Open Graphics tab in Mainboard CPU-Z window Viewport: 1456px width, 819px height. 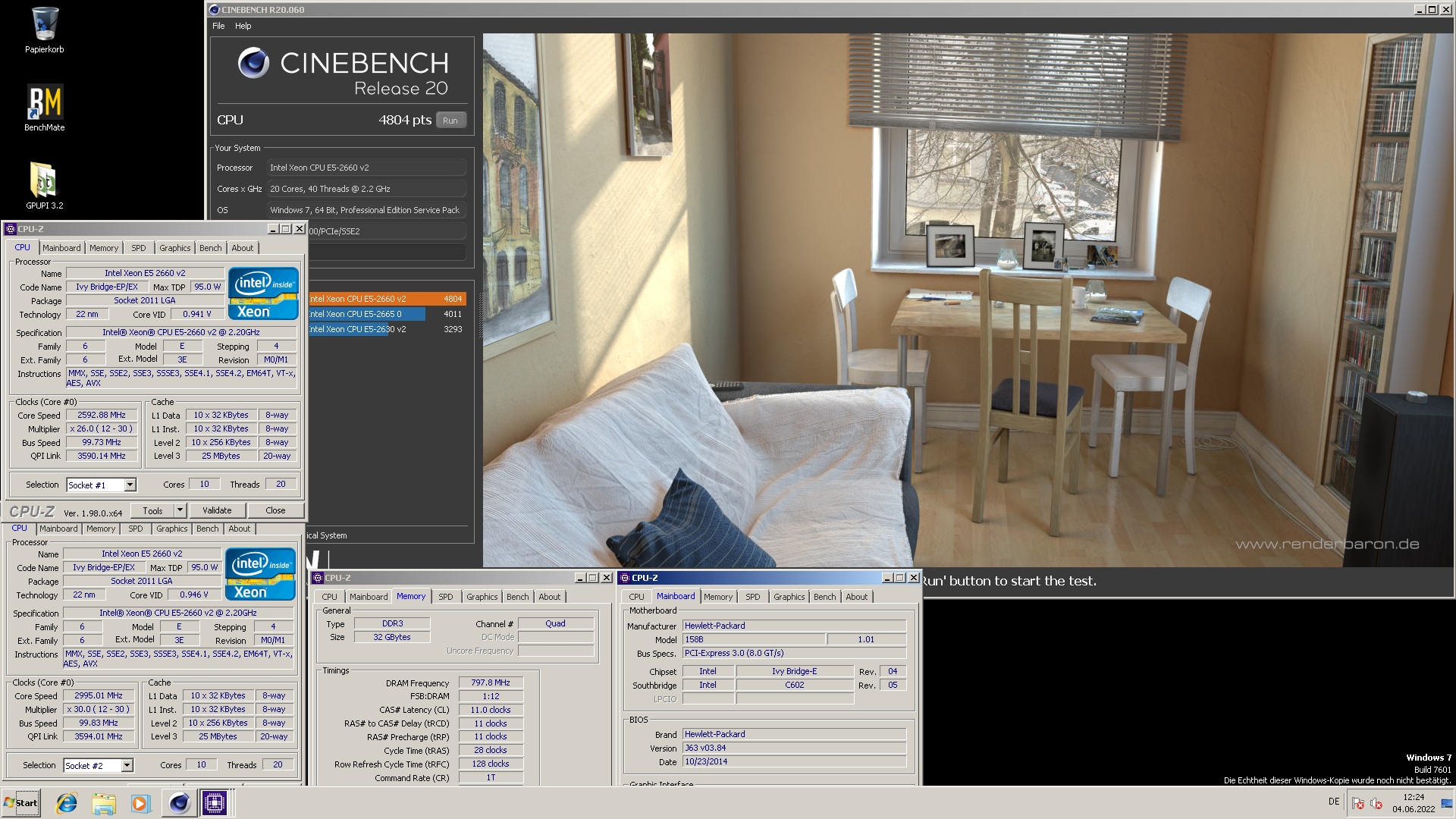[x=789, y=597]
